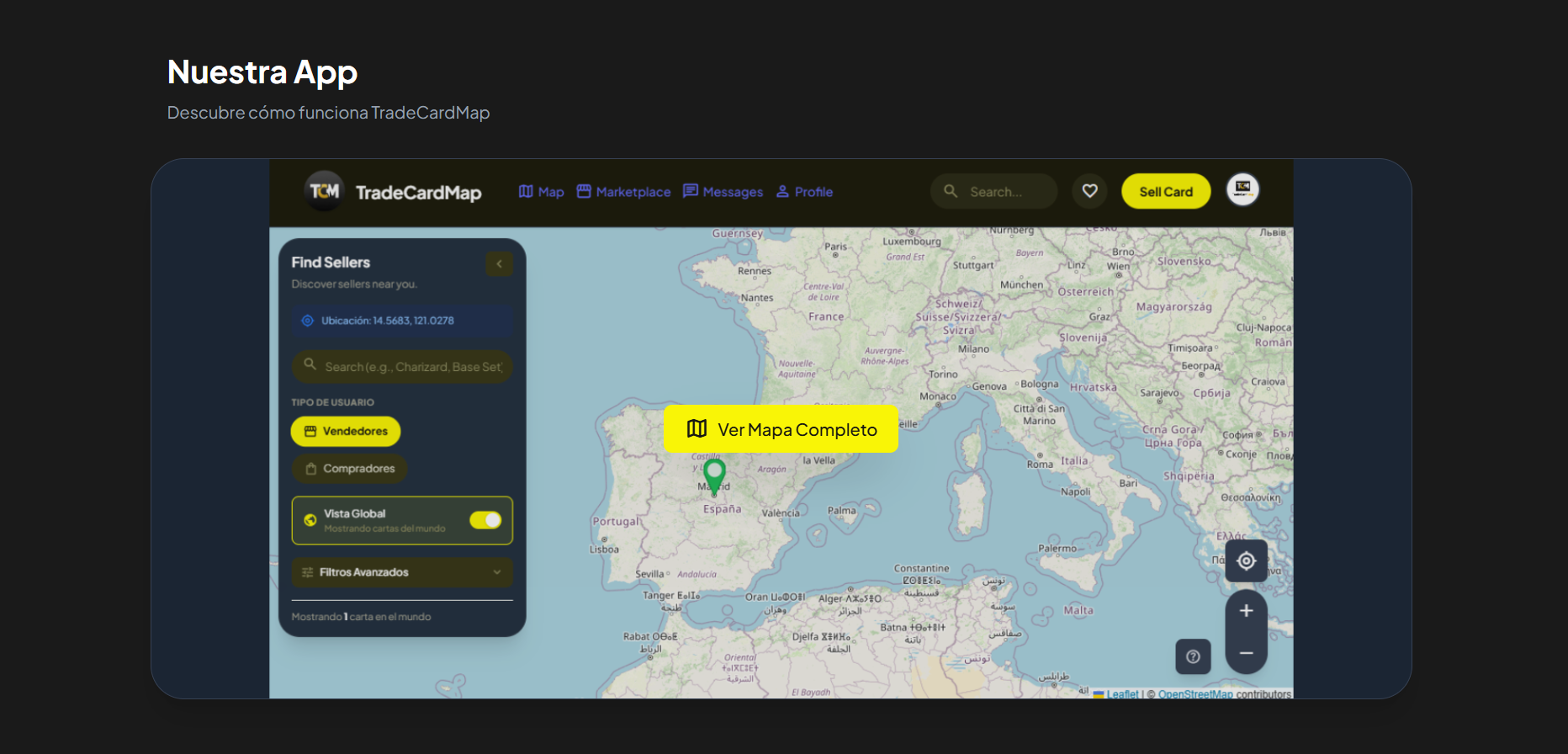This screenshot has width=1568, height=754.
Task: Click the 'Nuestra App' heading
Action: (262, 73)
